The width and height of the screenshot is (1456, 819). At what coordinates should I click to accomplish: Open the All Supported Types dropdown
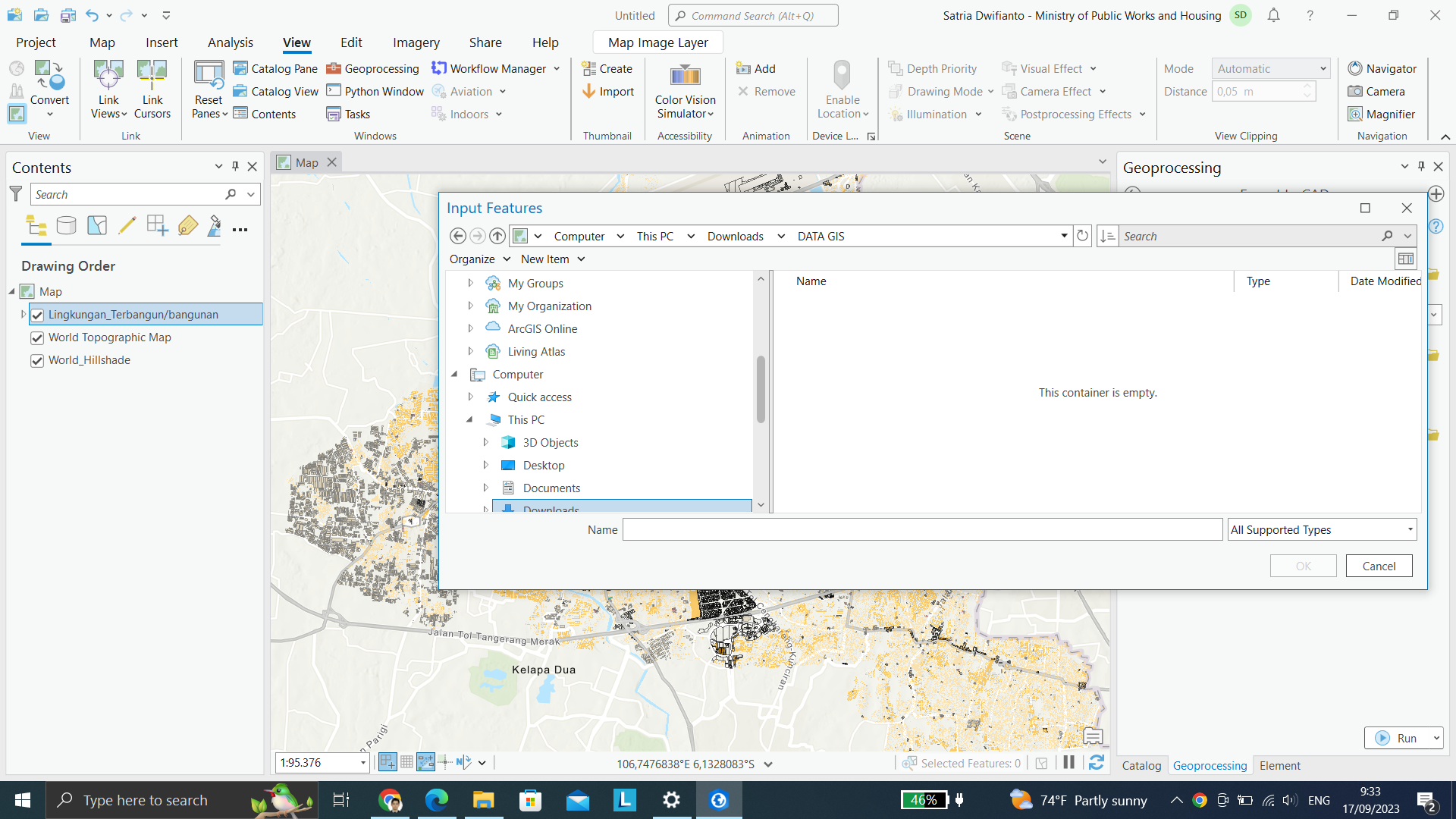(1408, 529)
